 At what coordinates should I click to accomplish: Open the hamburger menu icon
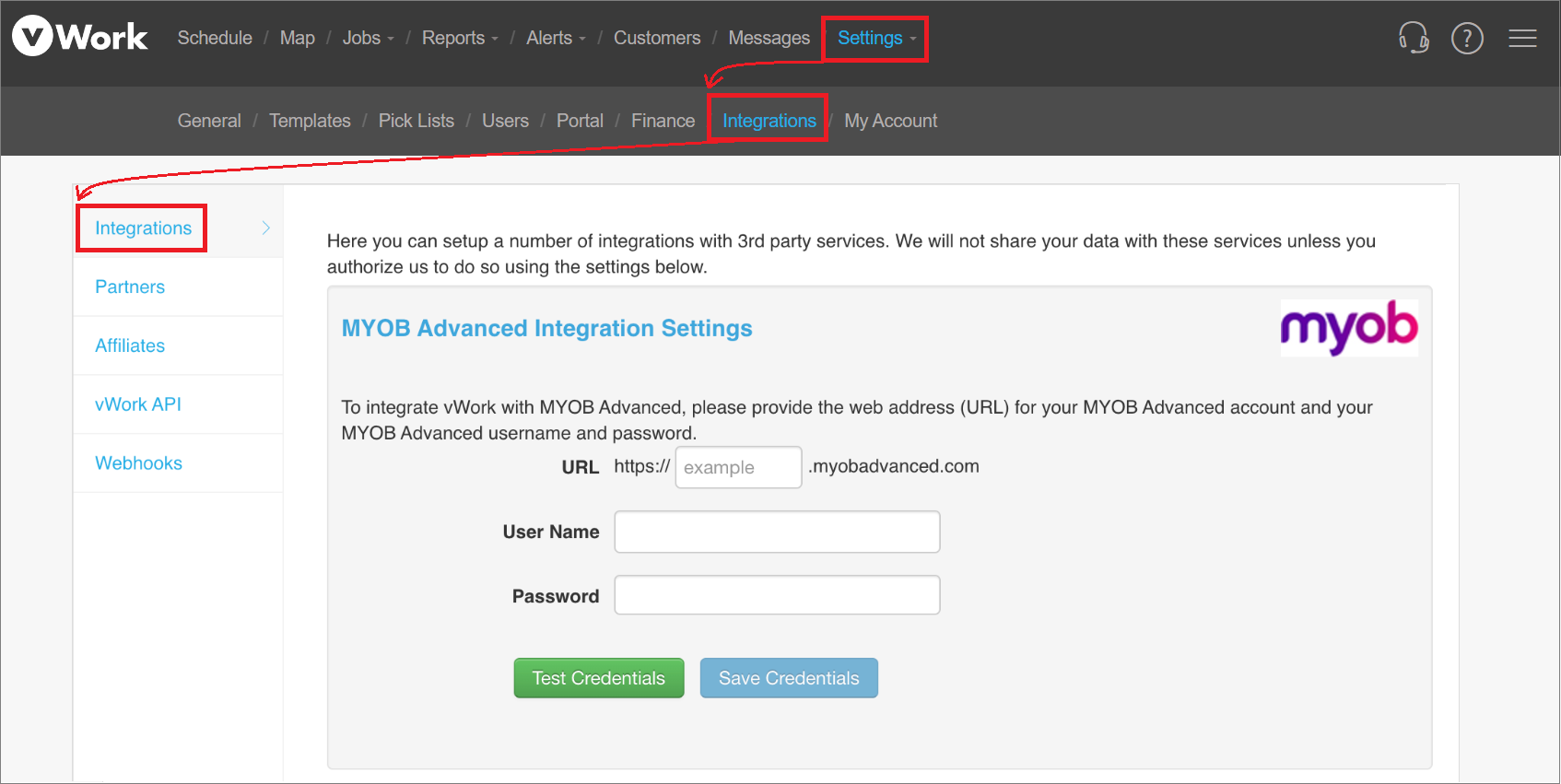coord(1522,38)
